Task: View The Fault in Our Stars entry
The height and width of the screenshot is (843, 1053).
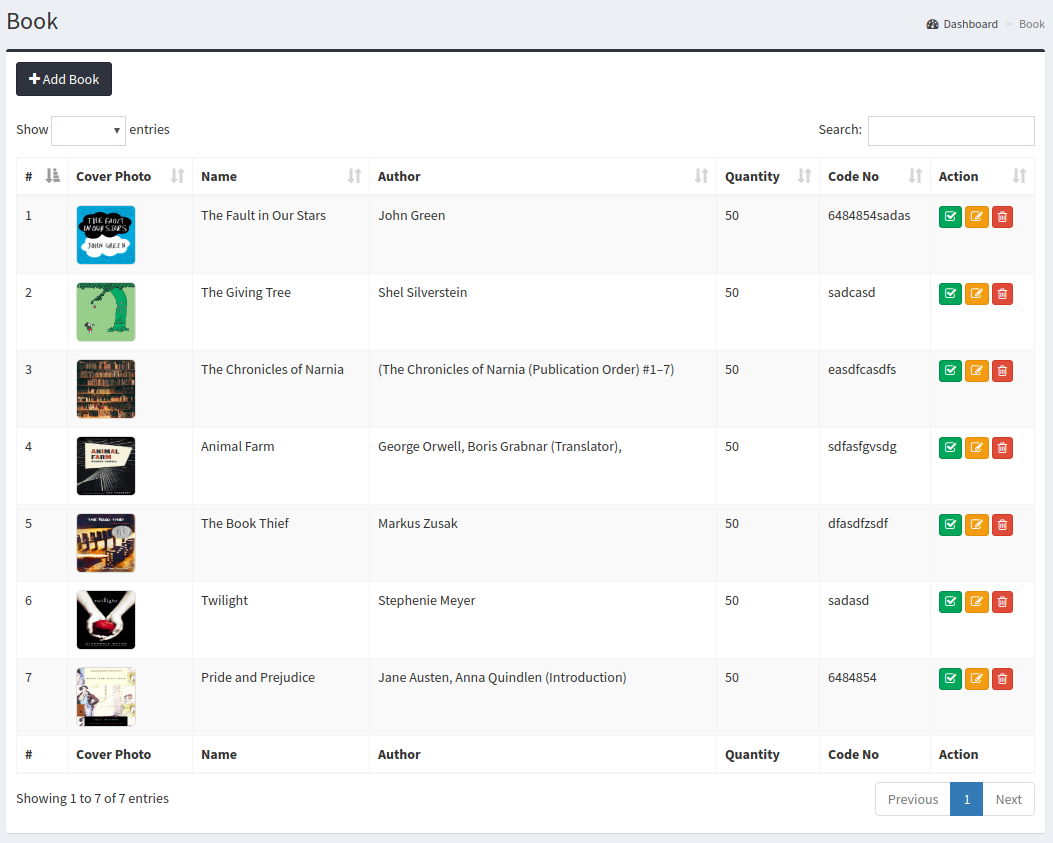Action: coord(950,216)
